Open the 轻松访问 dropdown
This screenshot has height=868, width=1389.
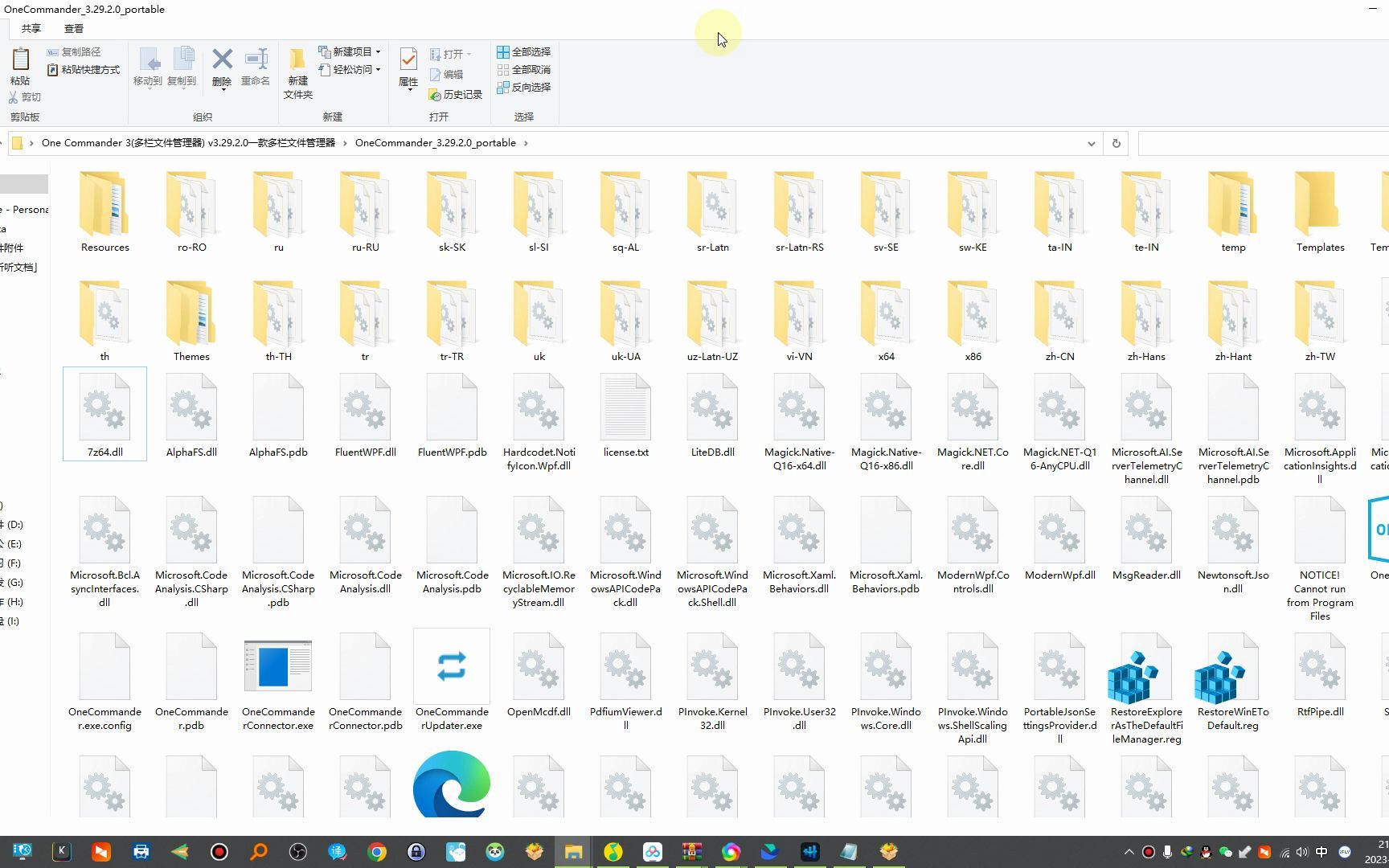point(350,70)
